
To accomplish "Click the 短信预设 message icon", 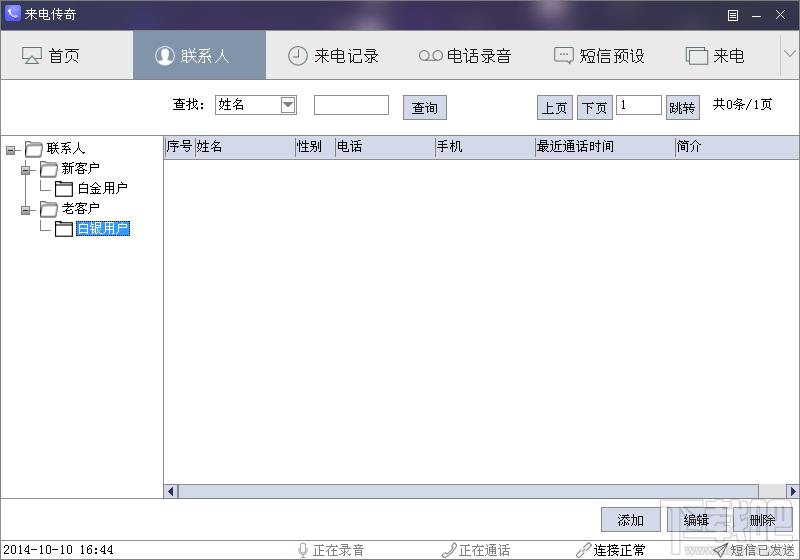I will point(564,56).
